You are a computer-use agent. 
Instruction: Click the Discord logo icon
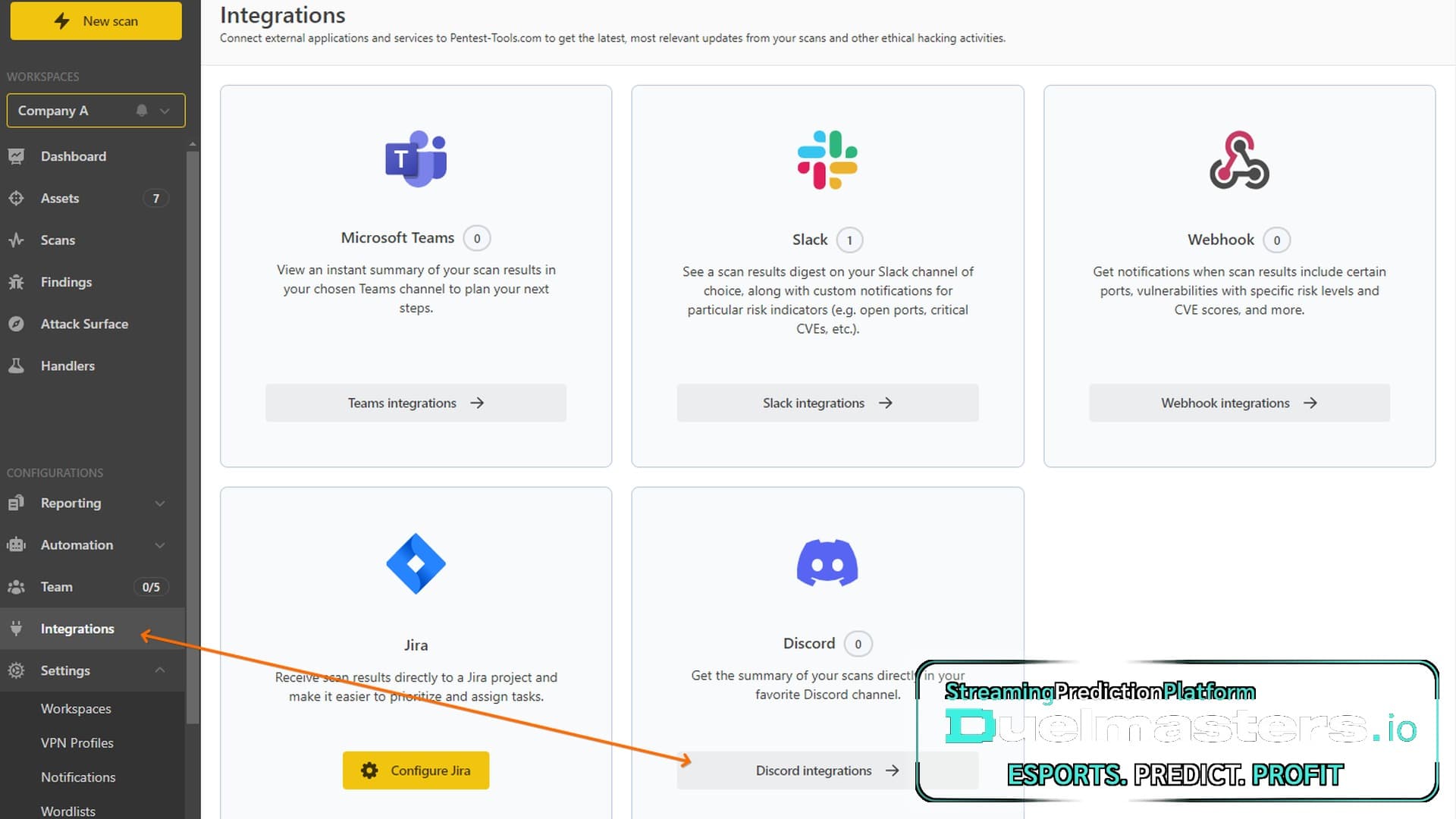tap(827, 563)
